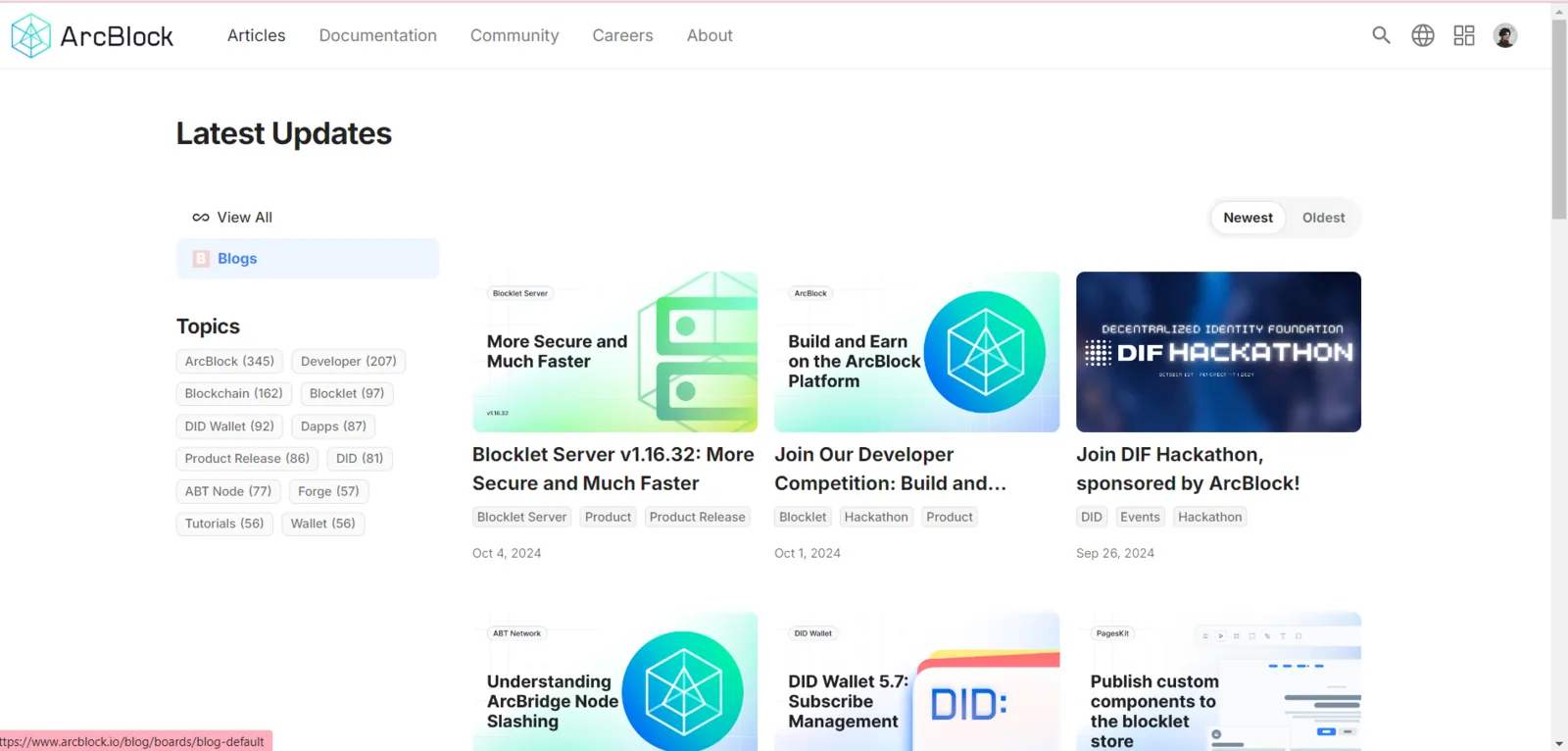Open Publish custom components thumbnail

point(1218,681)
